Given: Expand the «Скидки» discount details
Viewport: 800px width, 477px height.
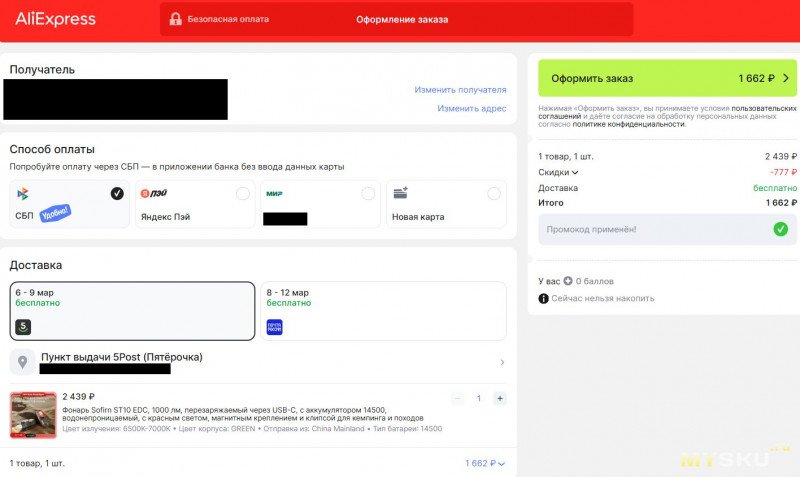Looking at the screenshot, I should coord(558,172).
